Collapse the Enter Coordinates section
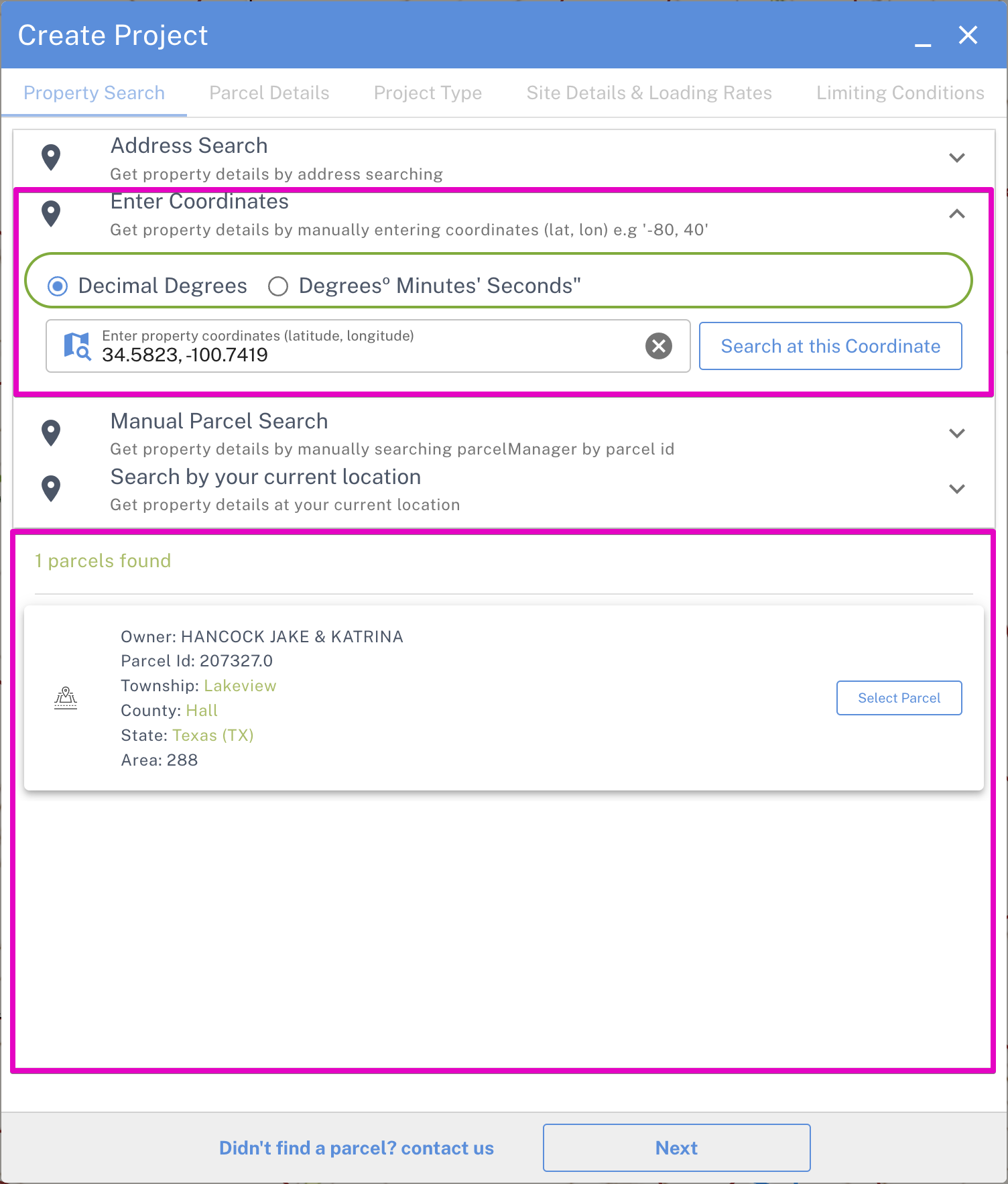This screenshot has height=1184, width=1008. 956,214
